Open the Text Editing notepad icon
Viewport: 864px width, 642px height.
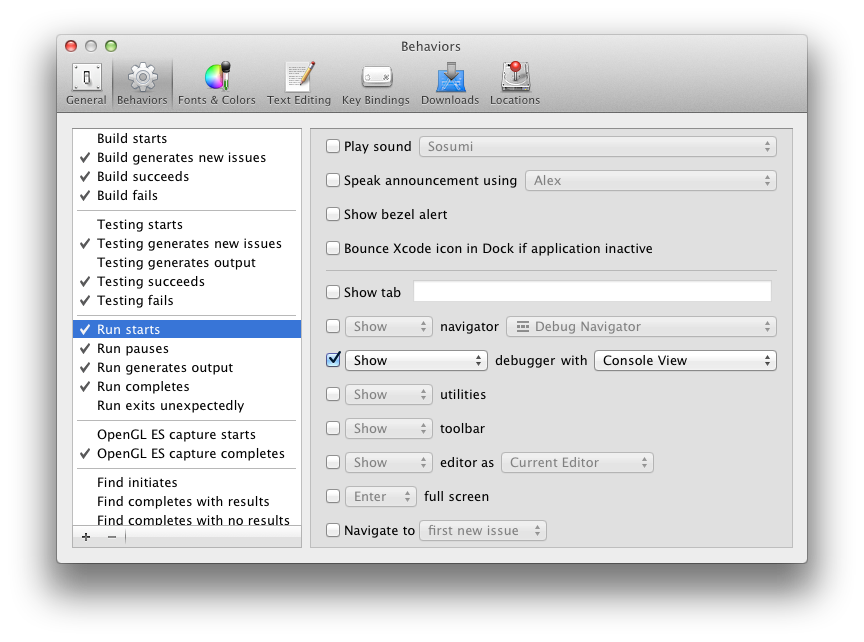299,77
